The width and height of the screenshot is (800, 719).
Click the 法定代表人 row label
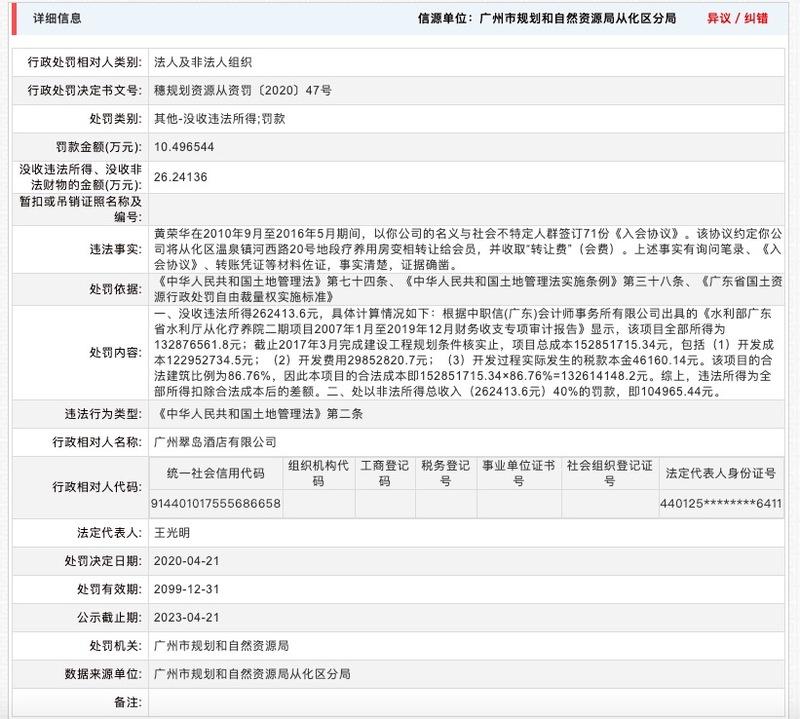pyautogui.click(x=109, y=533)
